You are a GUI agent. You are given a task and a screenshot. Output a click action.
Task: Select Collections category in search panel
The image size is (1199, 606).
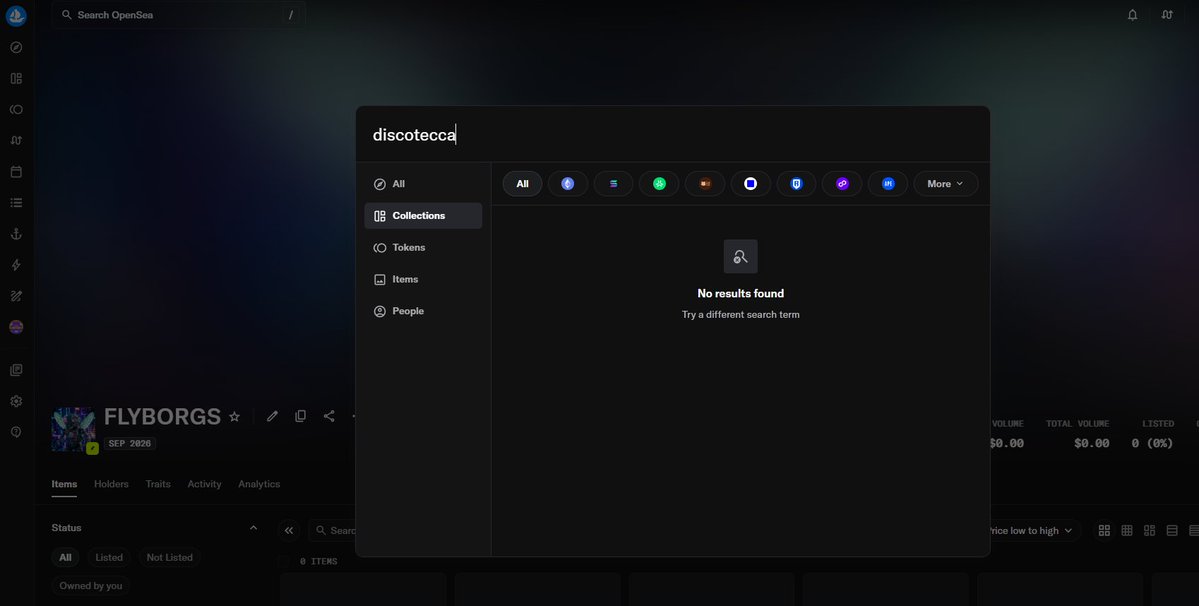tap(424, 216)
